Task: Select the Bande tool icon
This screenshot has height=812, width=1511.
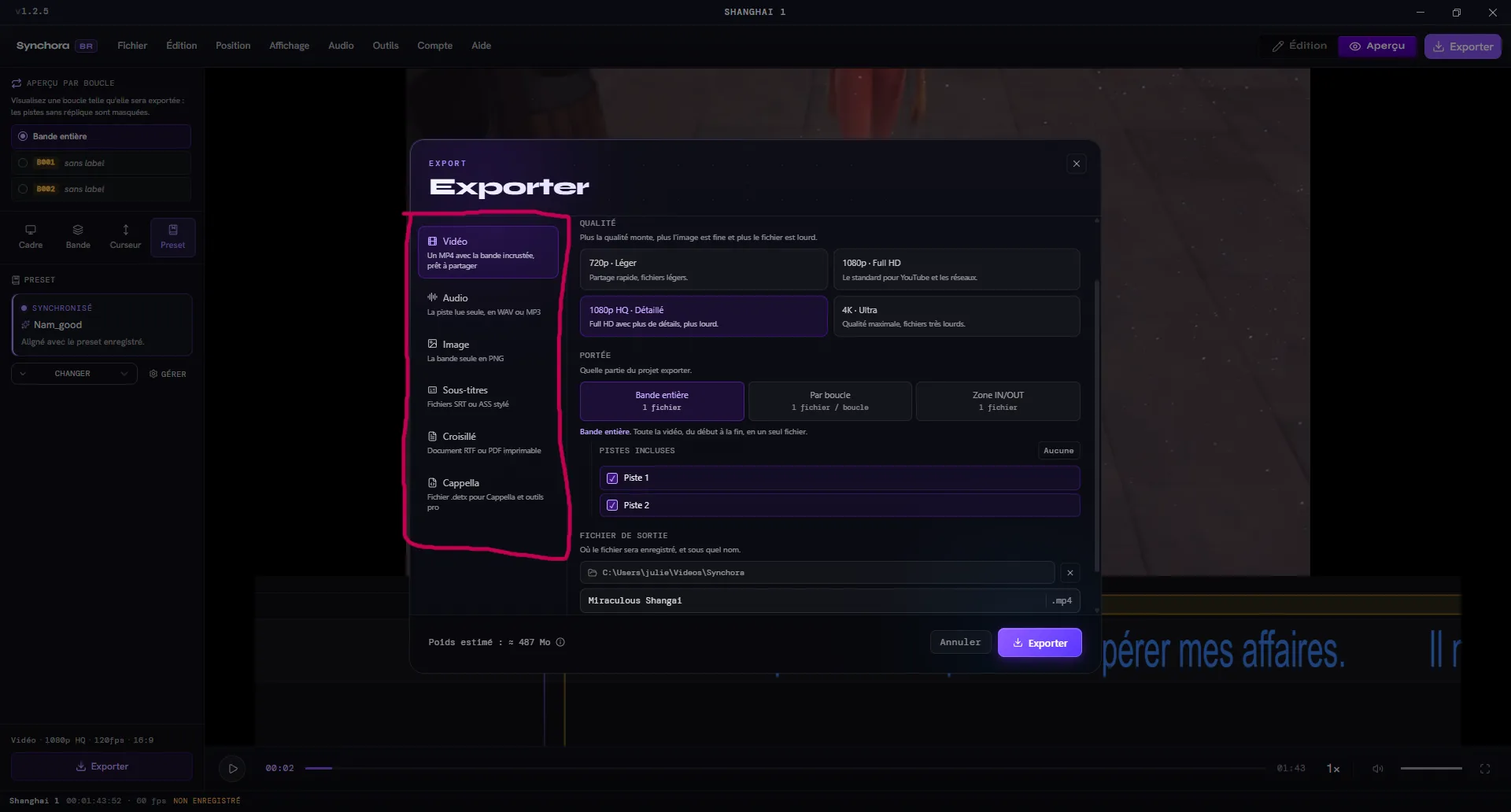Action: [x=78, y=236]
